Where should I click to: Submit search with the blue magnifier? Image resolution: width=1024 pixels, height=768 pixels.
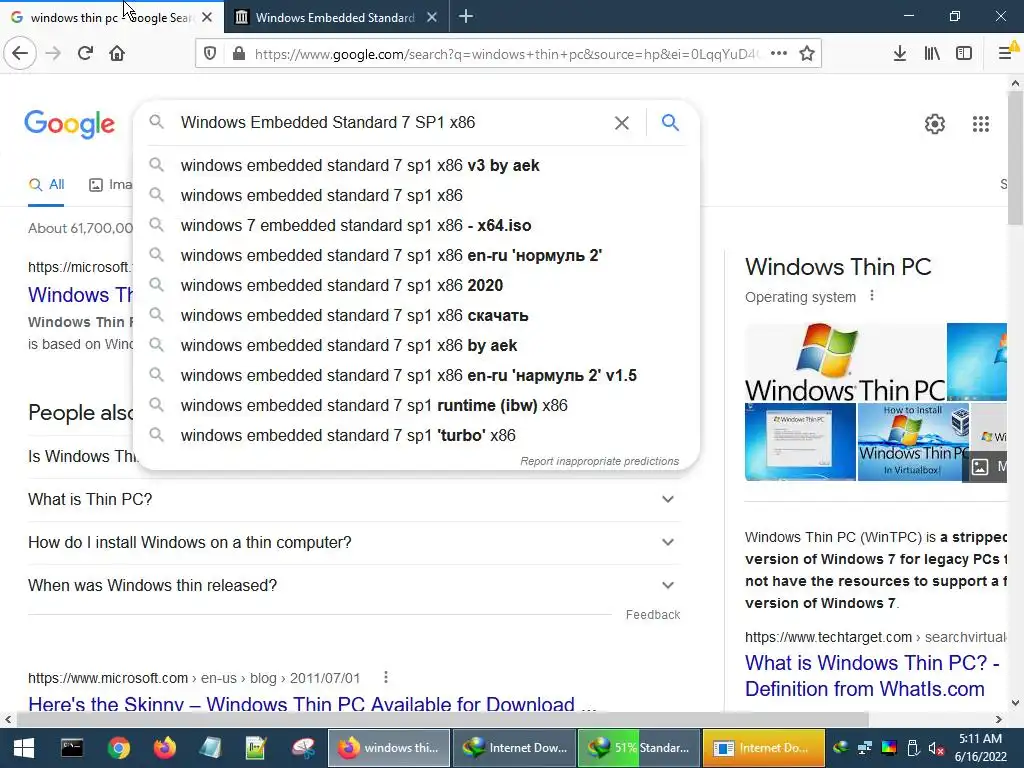tap(670, 122)
